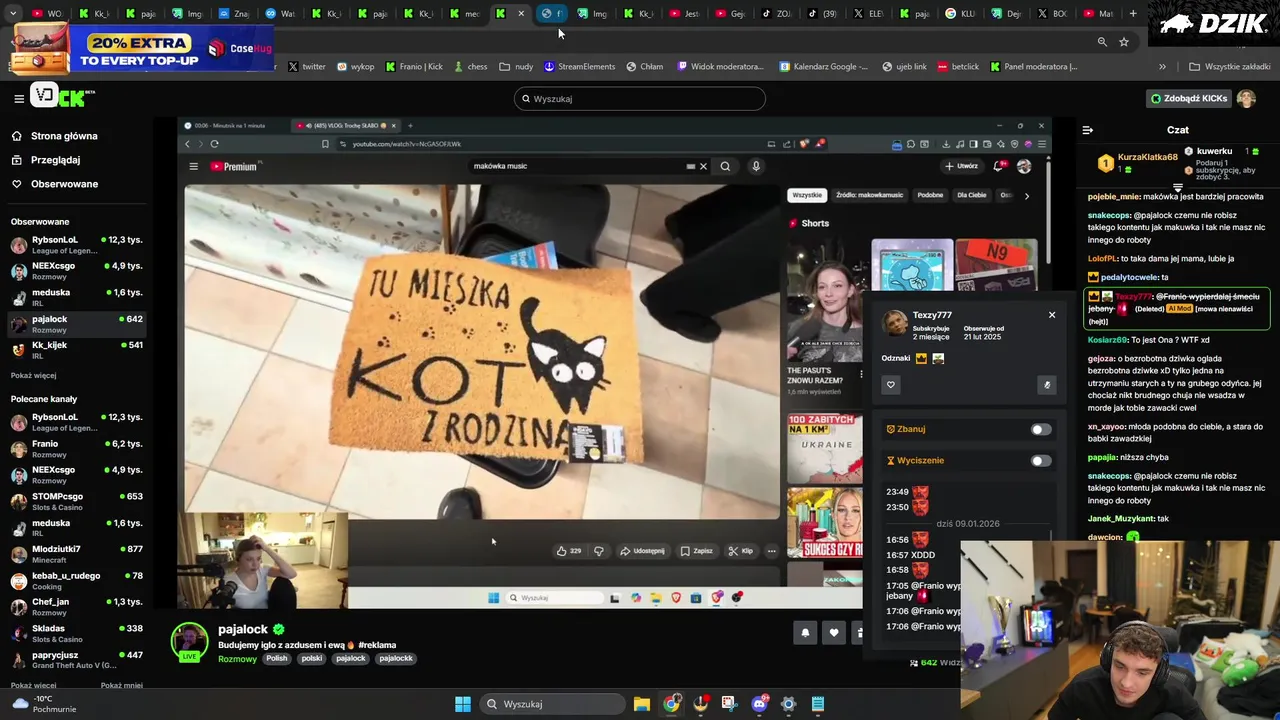Open Kk_kijek channel in sidebar
The height and width of the screenshot is (720, 1280).
[x=77, y=350]
